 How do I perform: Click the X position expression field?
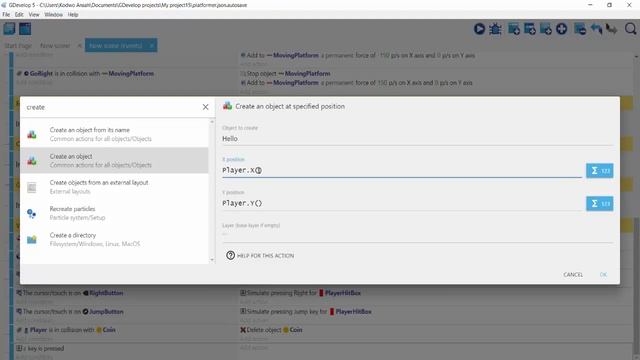point(402,170)
